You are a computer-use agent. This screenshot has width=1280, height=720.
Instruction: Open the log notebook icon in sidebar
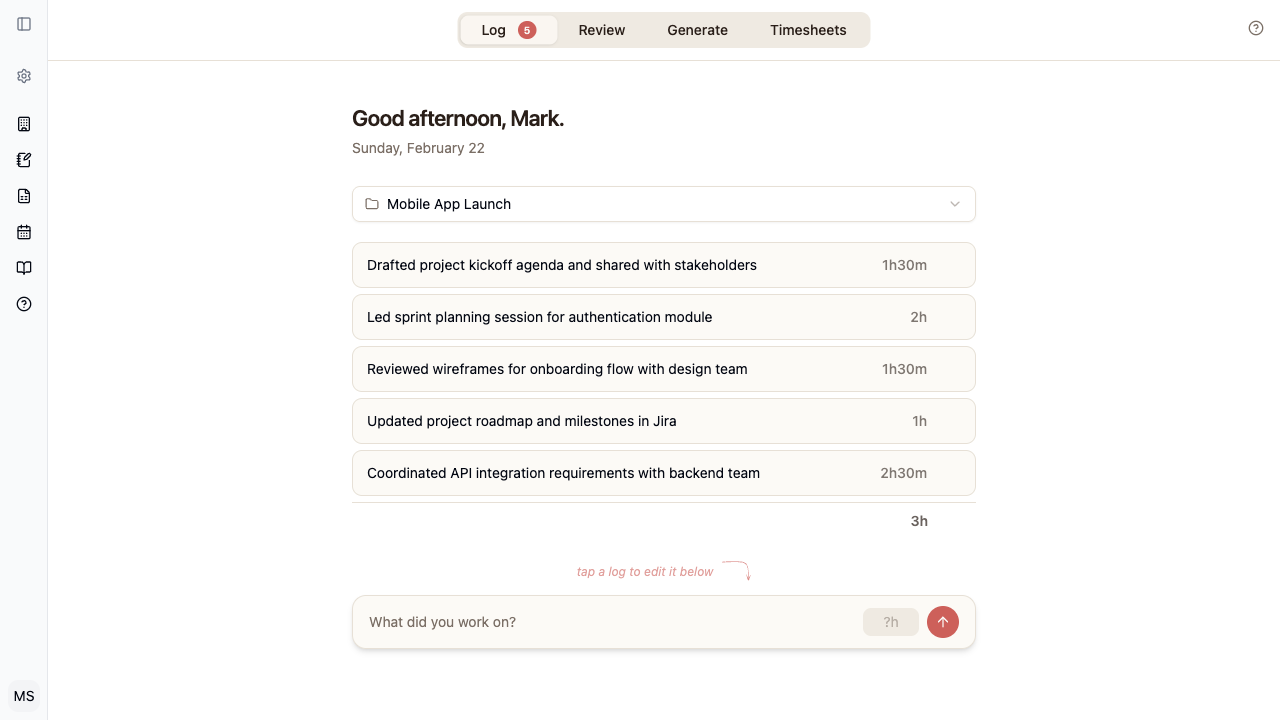24,160
